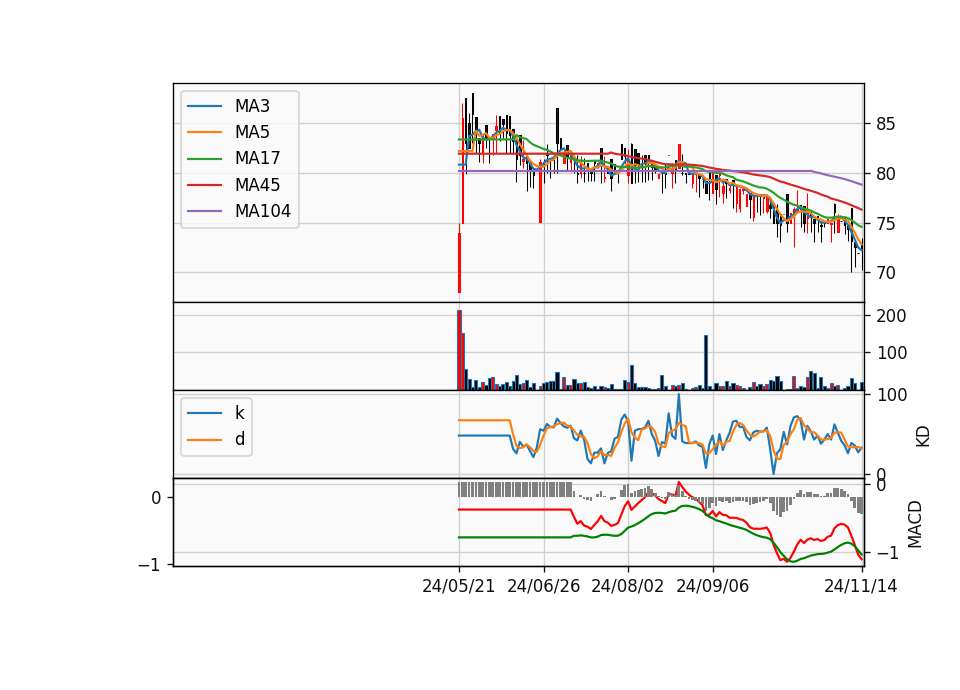
Task: Click the tallest volume bar at chart start
Action: pyautogui.click(x=459, y=350)
